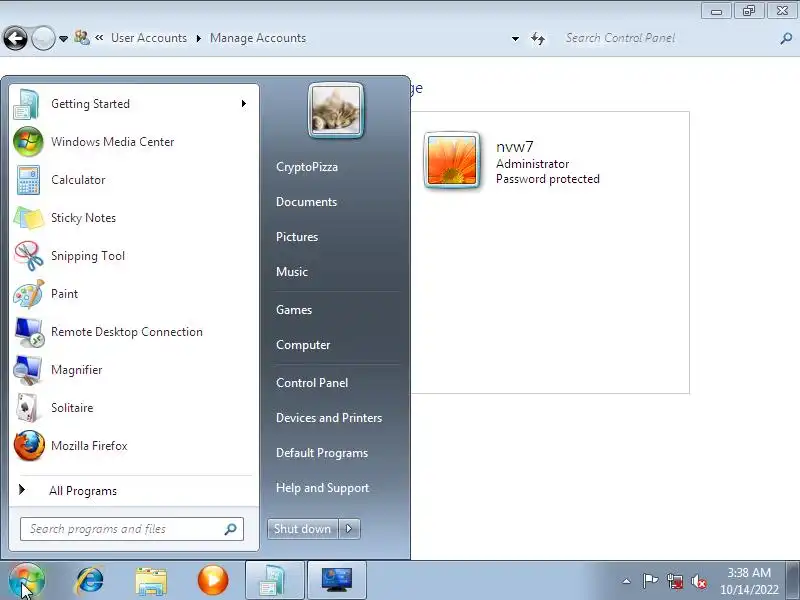Open Windows Explorer folder on taskbar

[151, 581]
